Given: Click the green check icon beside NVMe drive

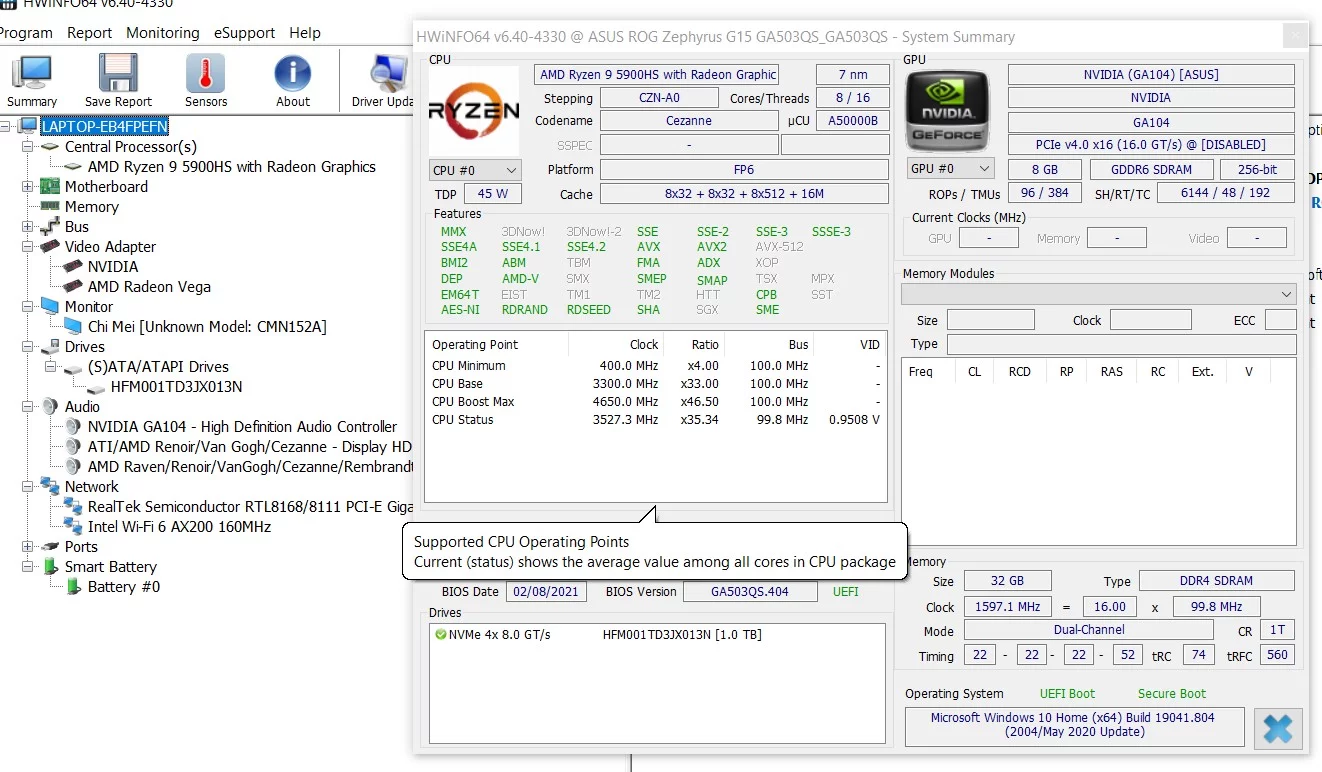Looking at the screenshot, I should point(441,635).
